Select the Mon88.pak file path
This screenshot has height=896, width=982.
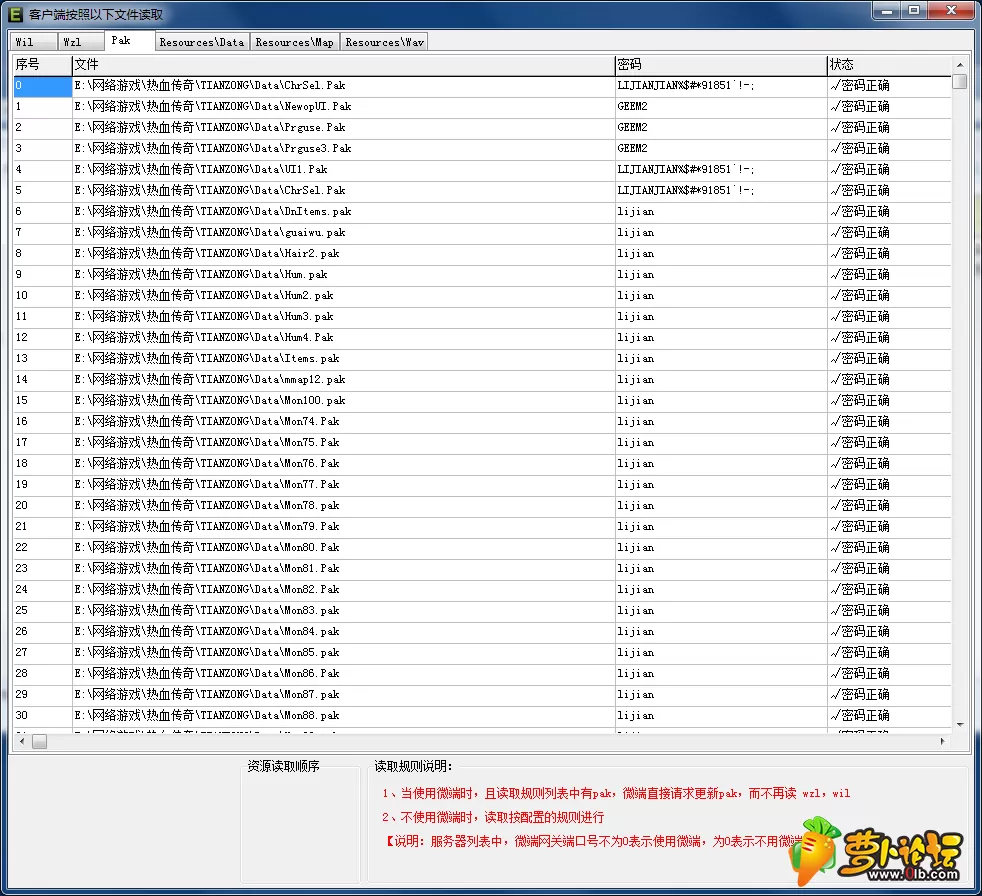[x=207, y=715]
